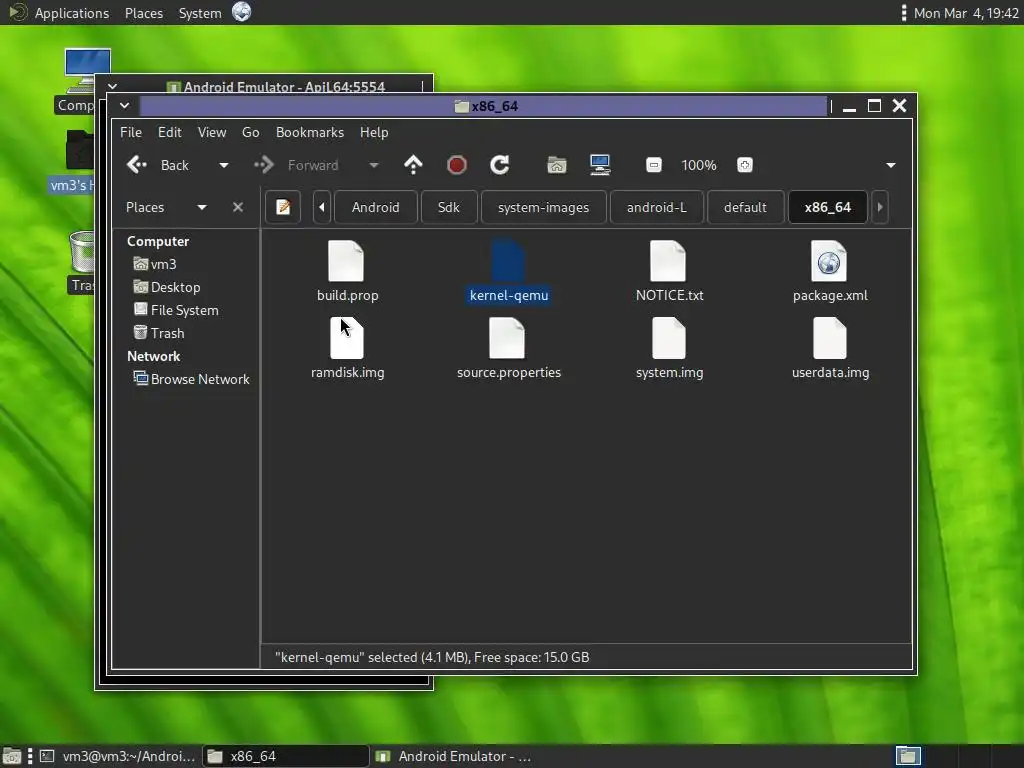Image resolution: width=1024 pixels, height=768 pixels.
Task: Select the userdata.img file icon
Action: coord(829,338)
